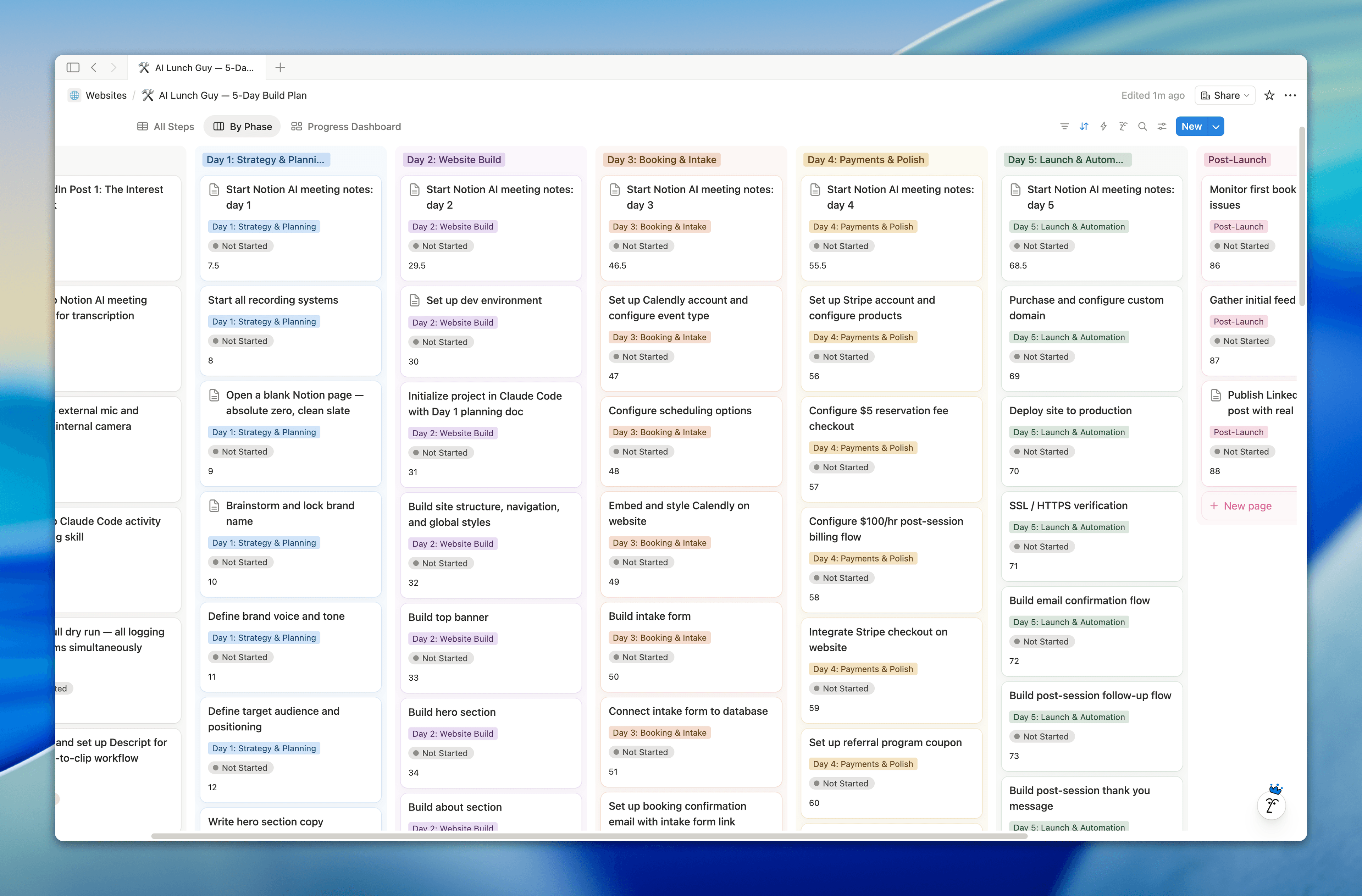
Task: Open view settings sliders icon
Action: (x=1162, y=126)
